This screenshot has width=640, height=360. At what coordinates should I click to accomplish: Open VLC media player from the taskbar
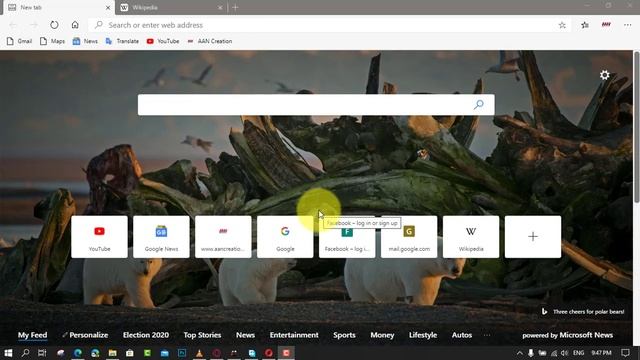coord(199,353)
